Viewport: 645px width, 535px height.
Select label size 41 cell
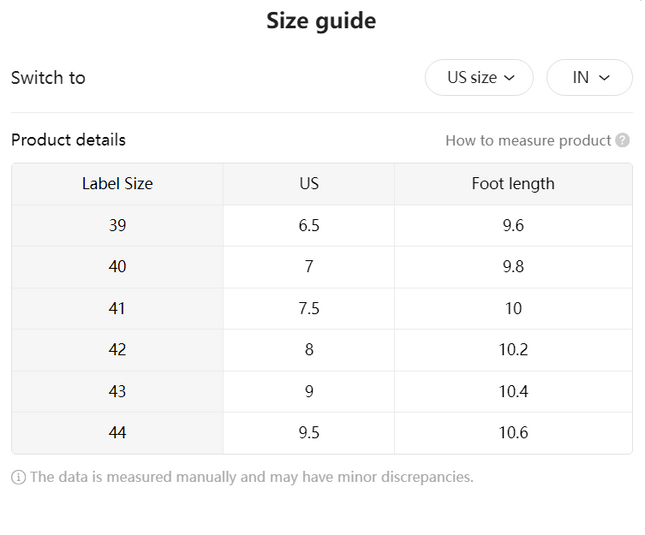click(x=117, y=308)
